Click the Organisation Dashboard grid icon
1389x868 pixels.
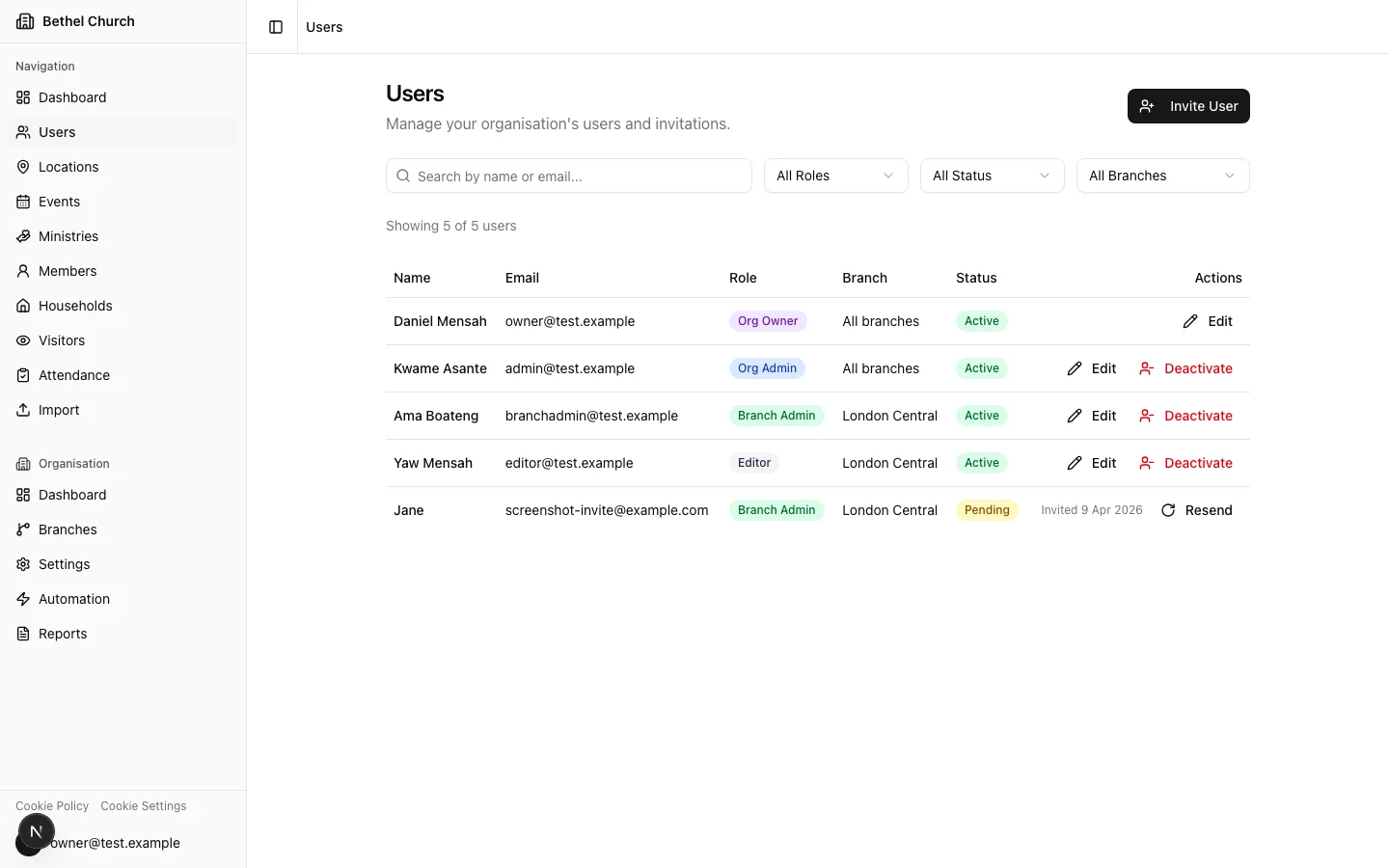pos(23,495)
